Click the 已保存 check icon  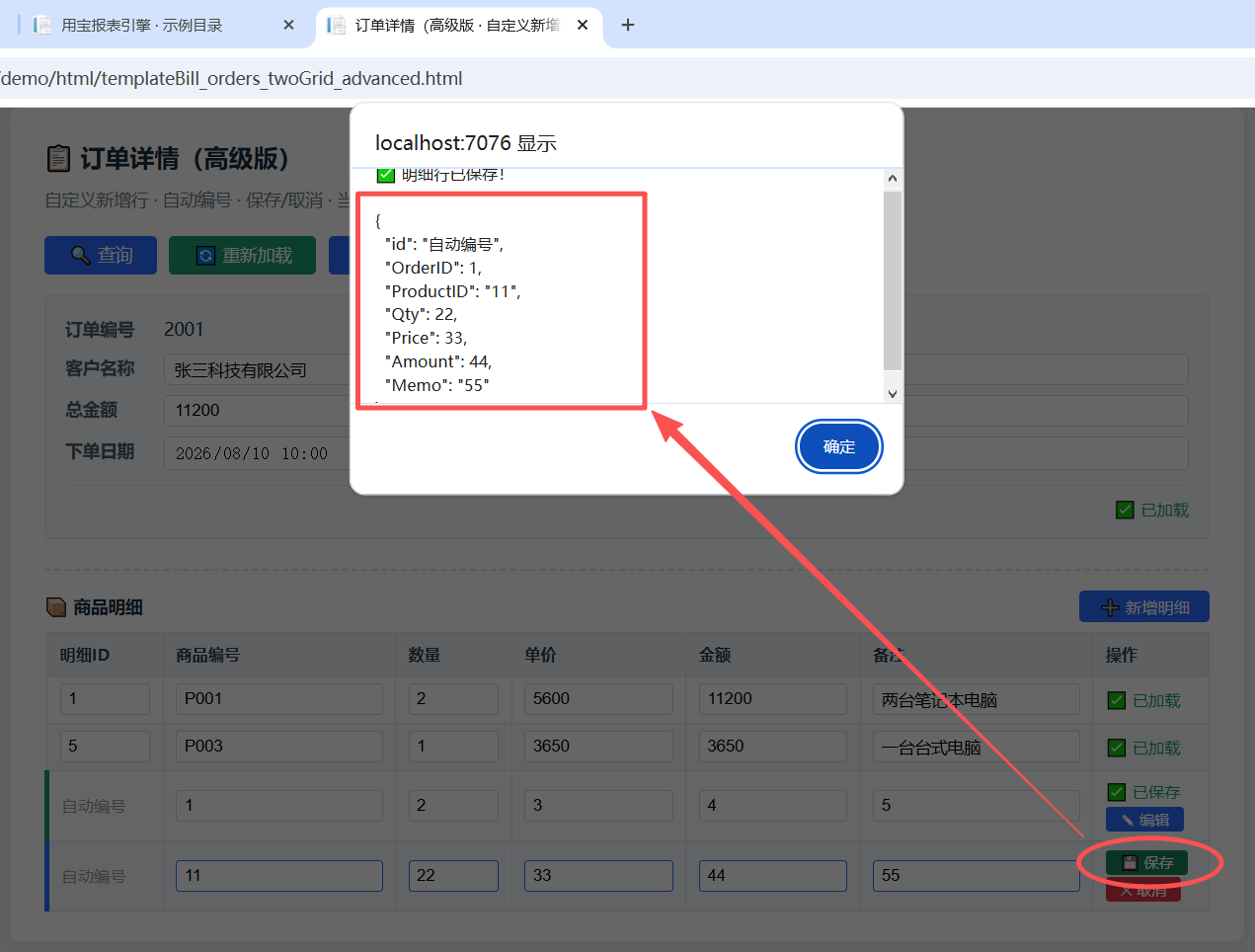click(1117, 792)
